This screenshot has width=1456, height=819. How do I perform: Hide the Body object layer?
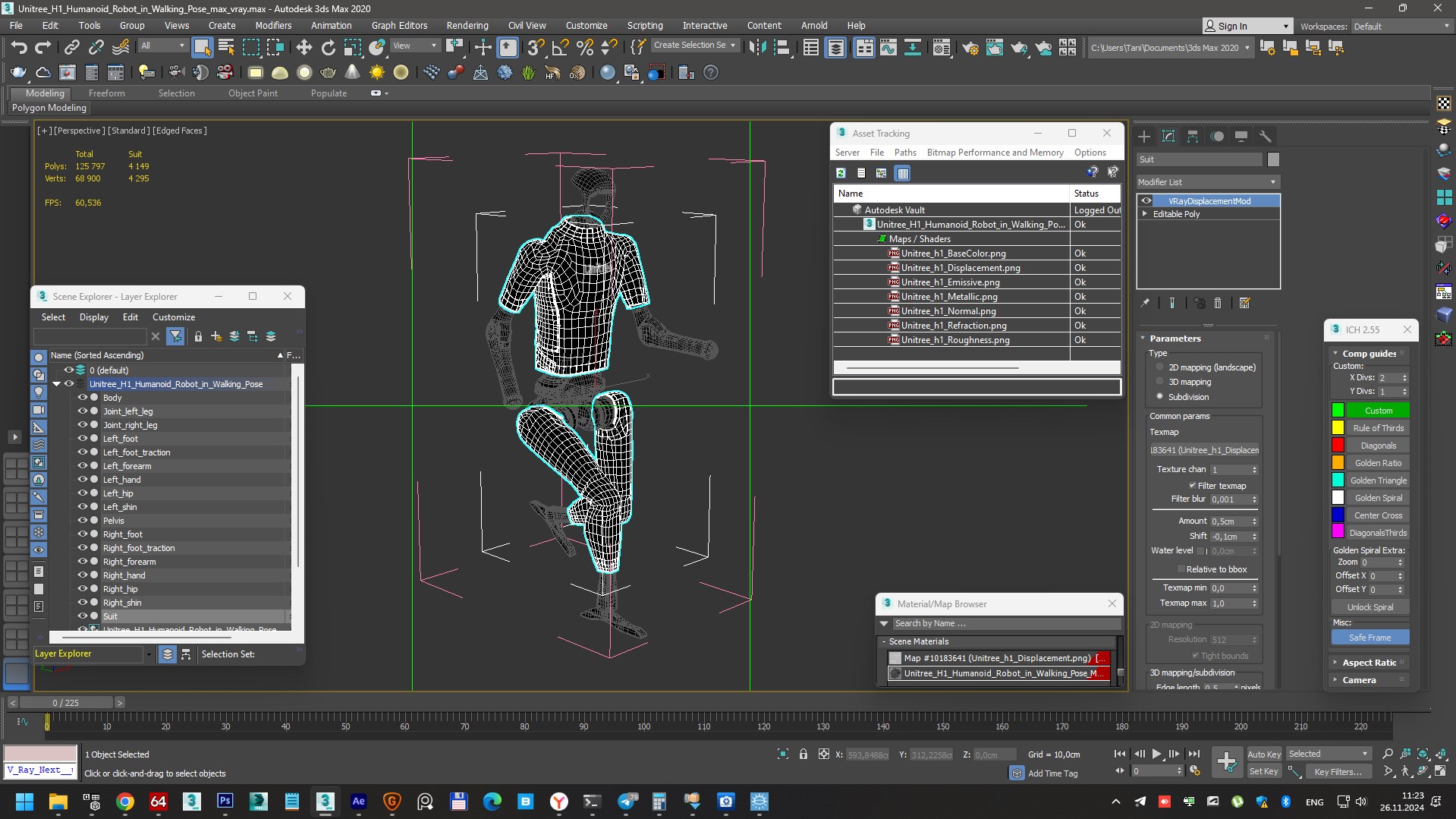(83, 398)
